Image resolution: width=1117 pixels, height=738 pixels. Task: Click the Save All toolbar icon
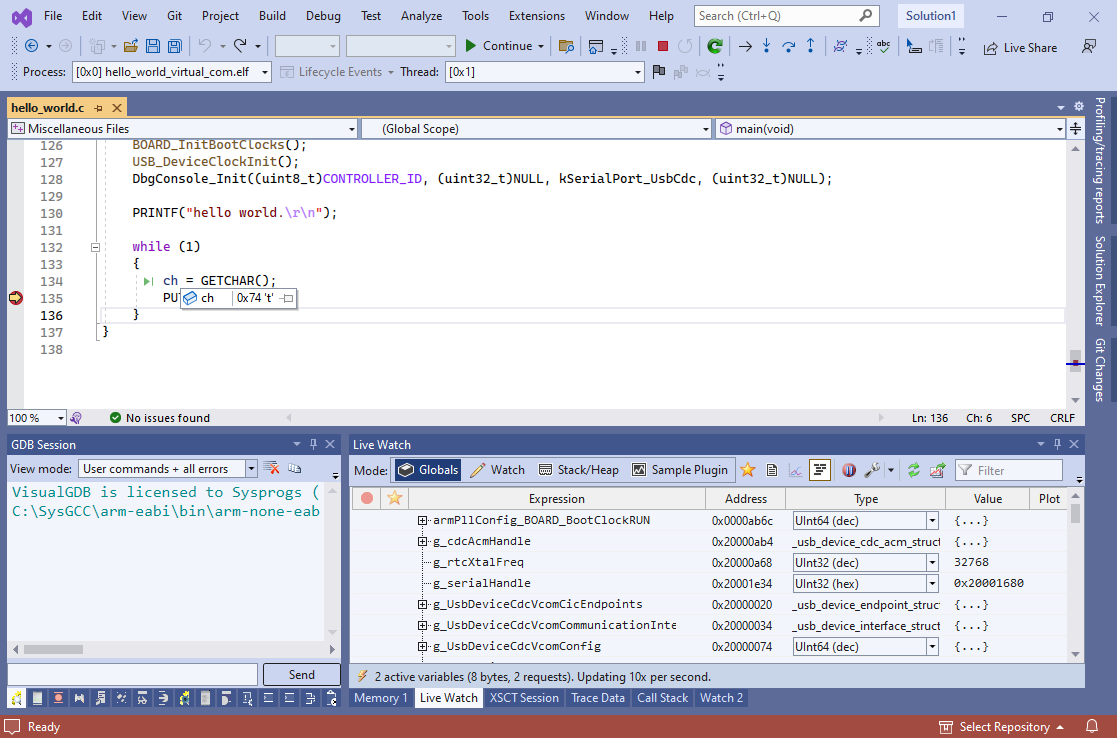pos(174,46)
